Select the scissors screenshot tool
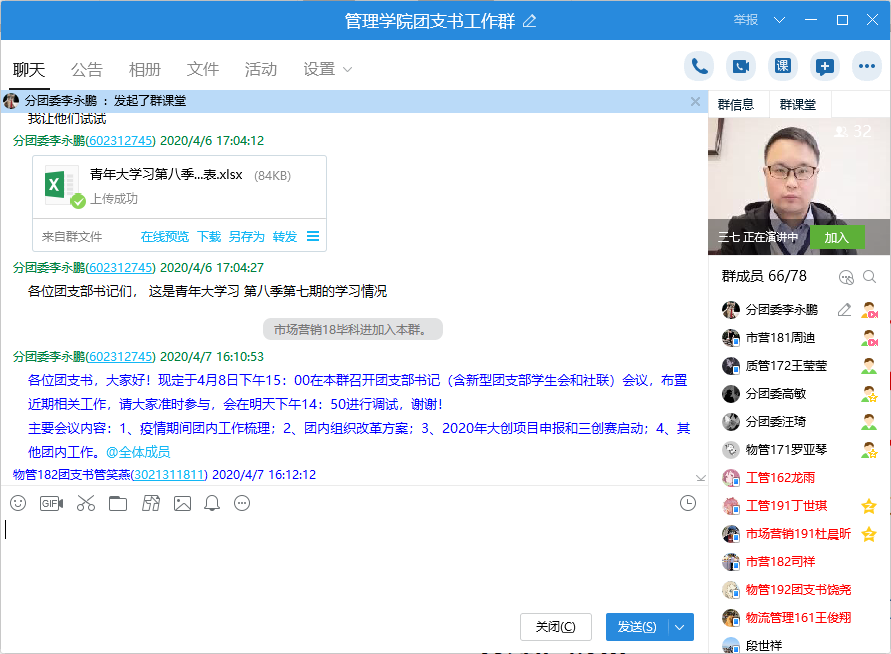The width and height of the screenshot is (891, 654). point(85,503)
